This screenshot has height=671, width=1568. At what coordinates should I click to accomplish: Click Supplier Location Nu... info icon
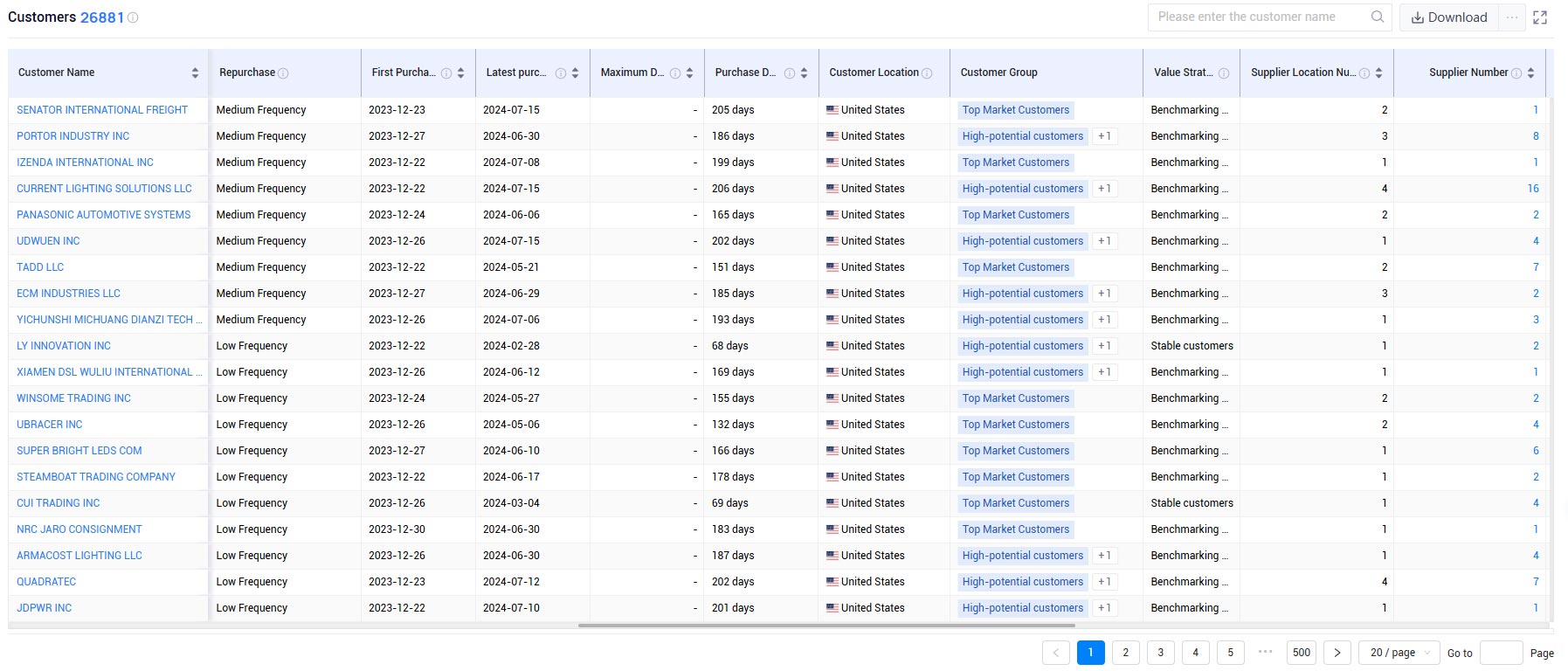pyautogui.click(x=1364, y=73)
